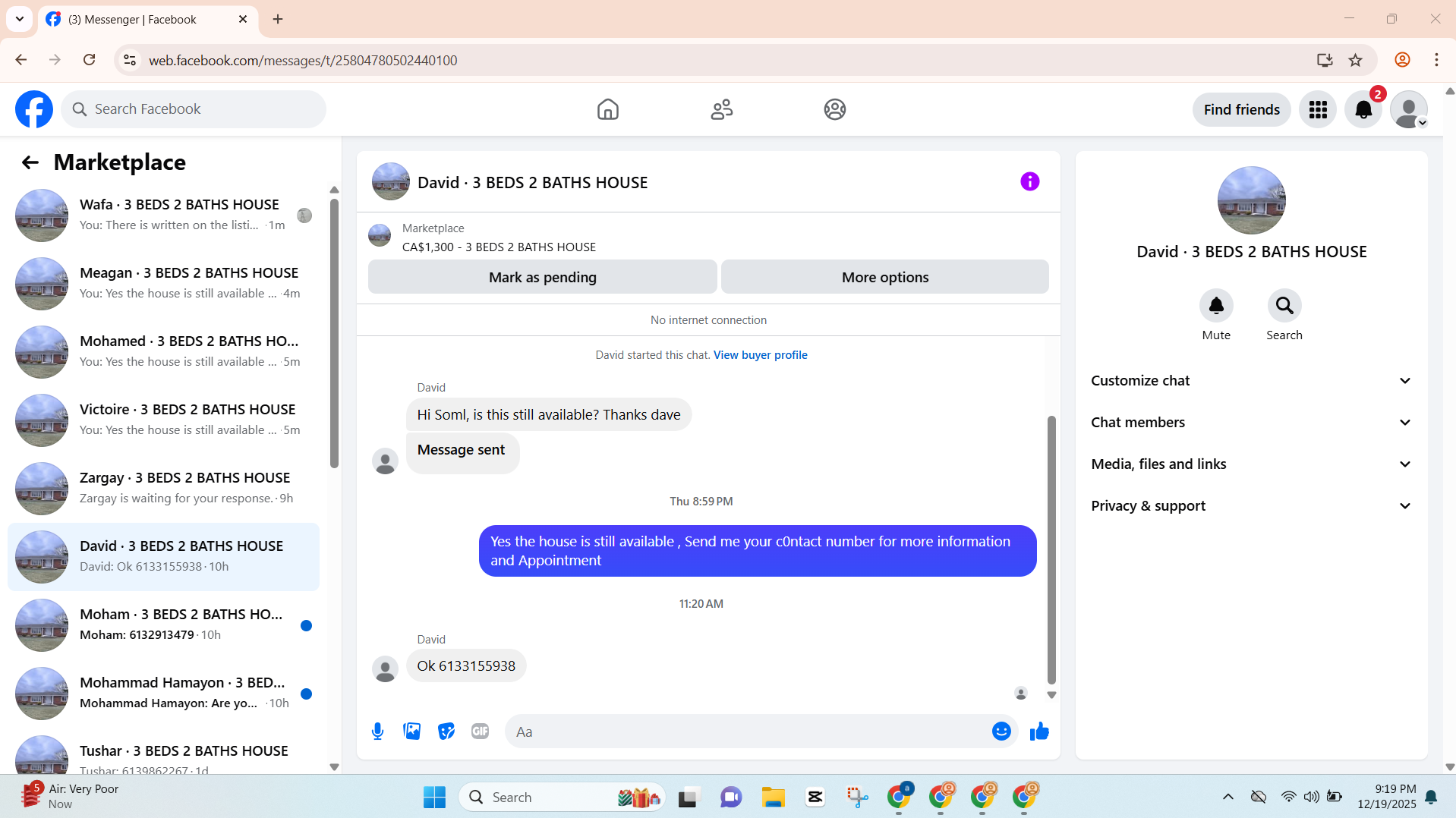
Task: Open Meagan 3 BEDS 2 BATHS conversation
Action: click(x=163, y=284)
